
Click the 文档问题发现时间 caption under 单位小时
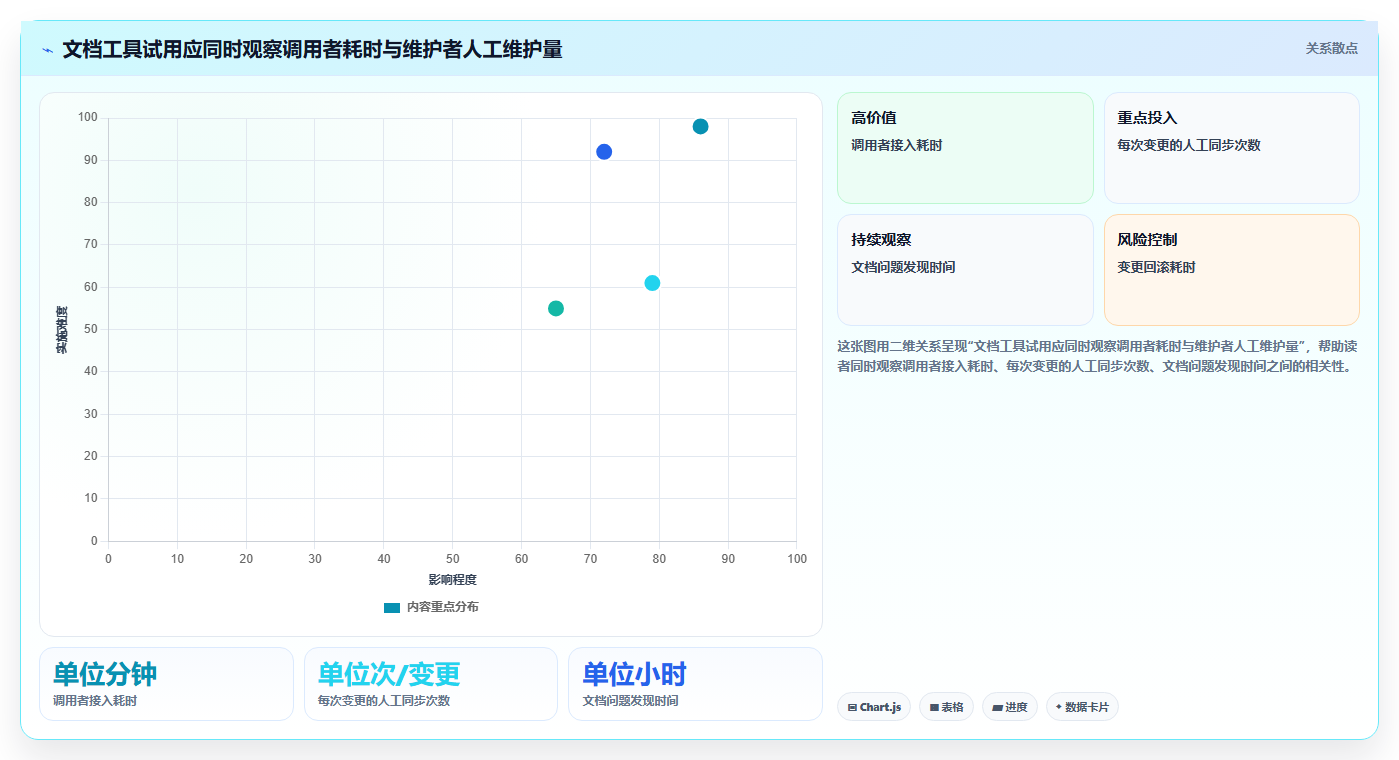(630, 701)
